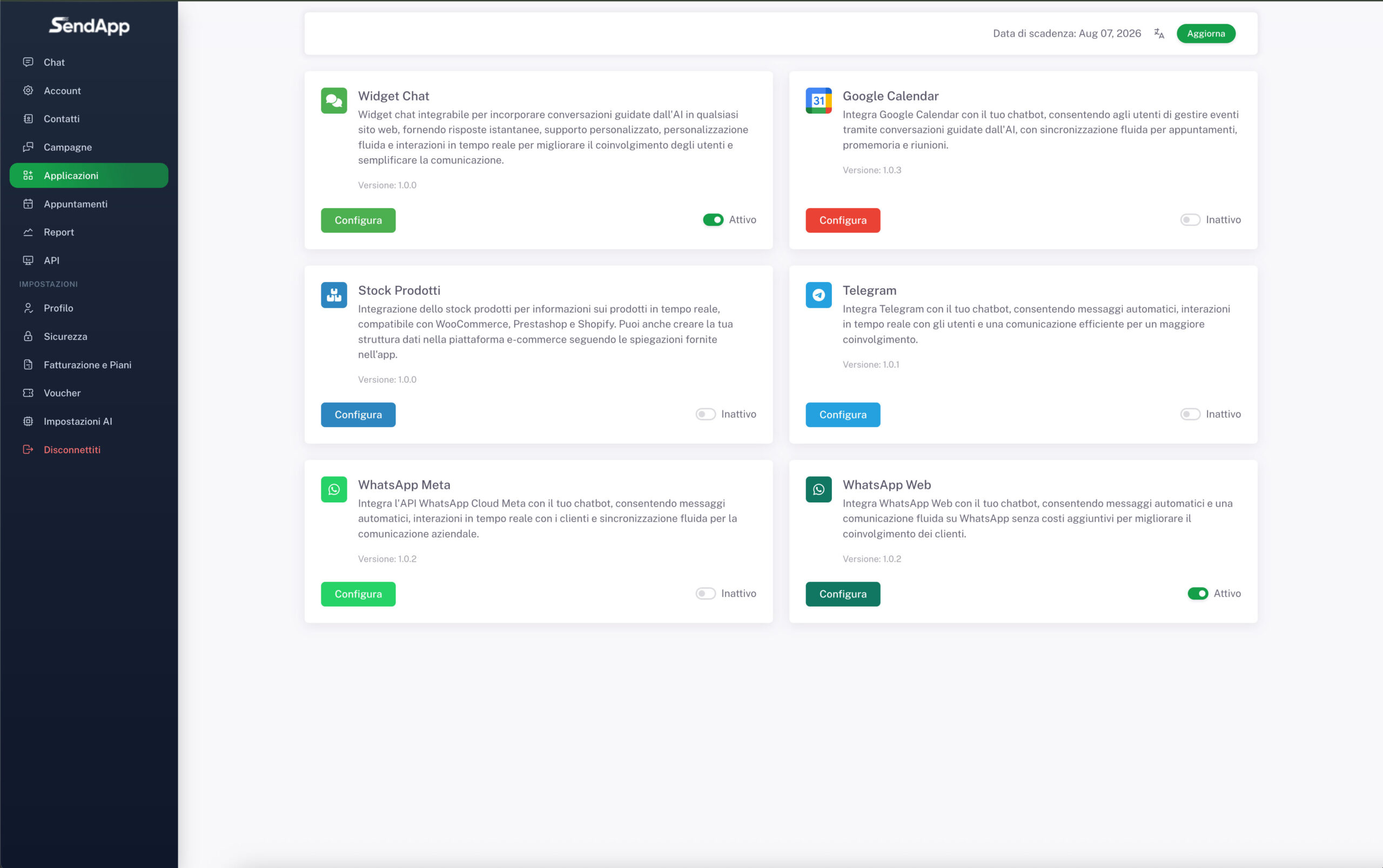The image size is (1383, 868).
Task: Click Configura under Telegram
Action: (x=843, y=414)
